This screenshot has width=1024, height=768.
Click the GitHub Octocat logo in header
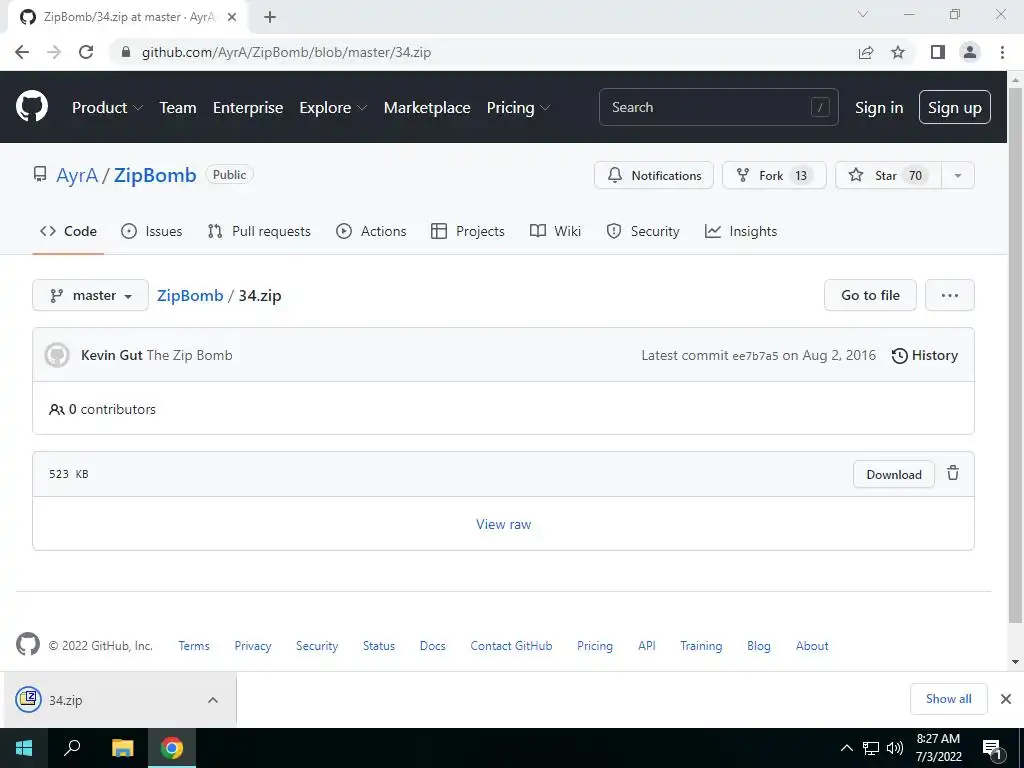point(32,107)
